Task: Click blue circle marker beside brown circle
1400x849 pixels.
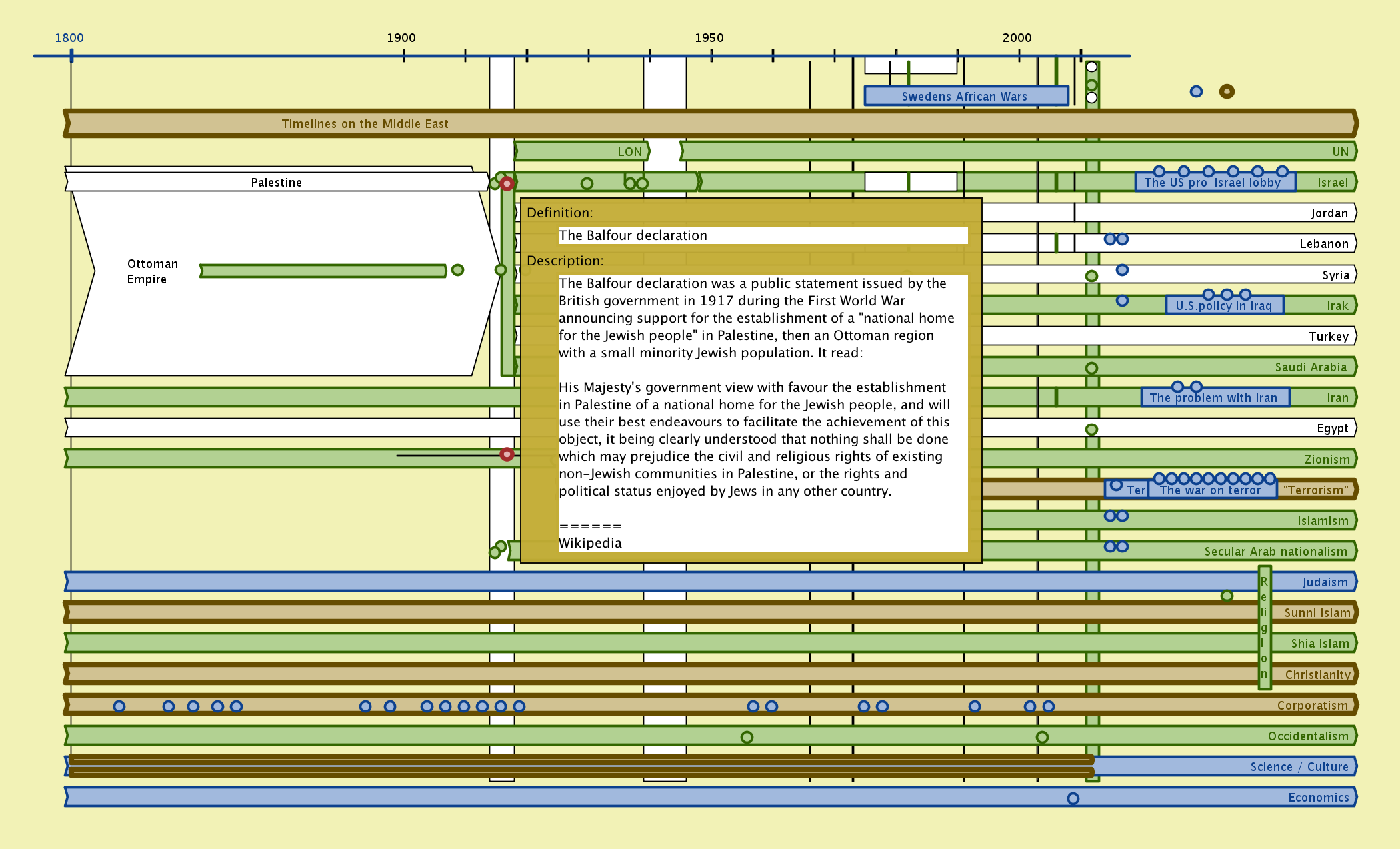Action: (x=1196, y=91)
